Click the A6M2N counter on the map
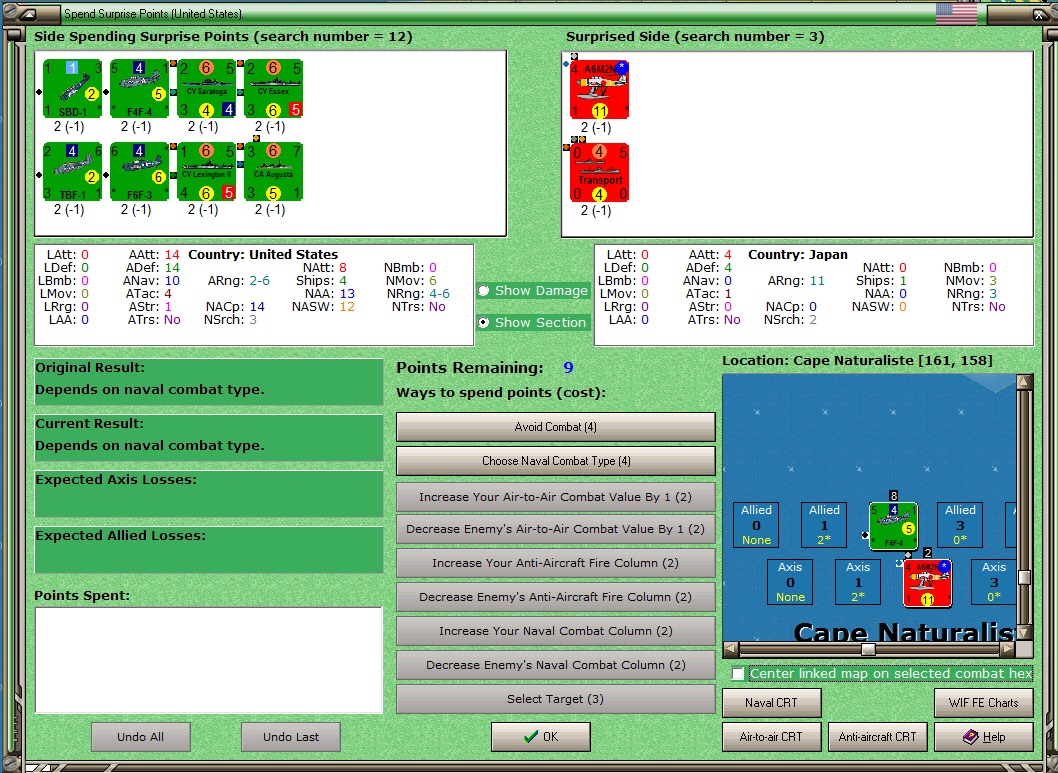 click(x=928, y=583)
